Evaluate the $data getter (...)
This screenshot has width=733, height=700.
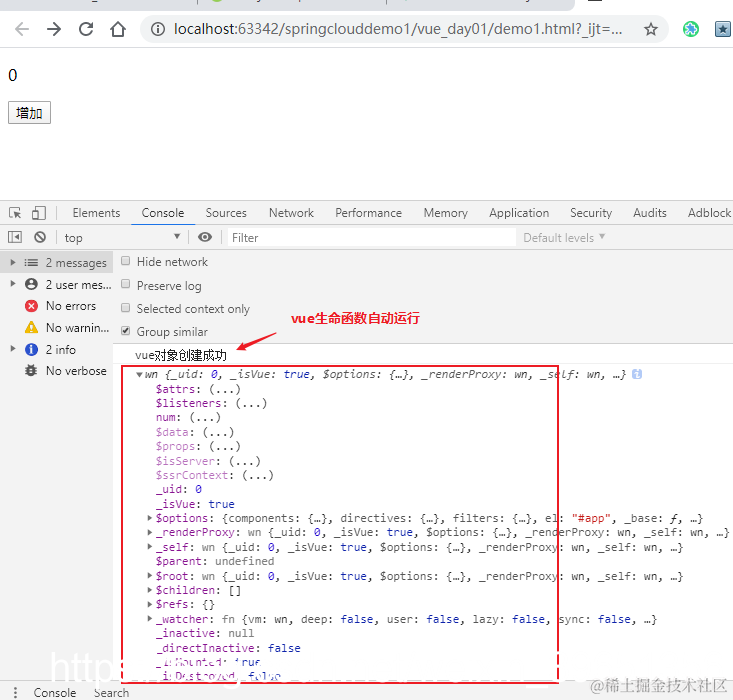[218, 432]
